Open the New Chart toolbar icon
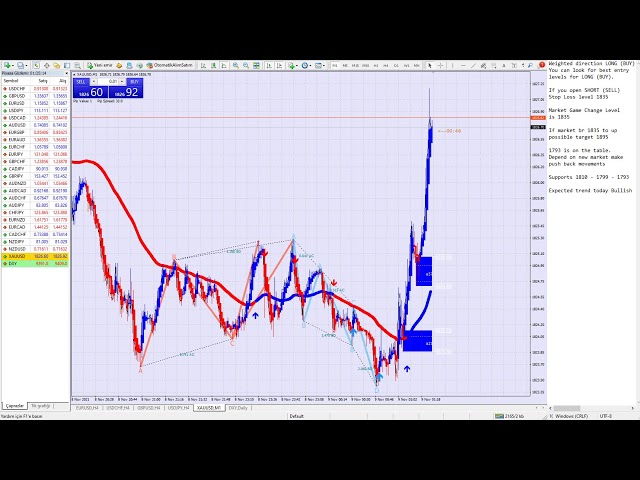640x480 pixels. pos(7,65)
